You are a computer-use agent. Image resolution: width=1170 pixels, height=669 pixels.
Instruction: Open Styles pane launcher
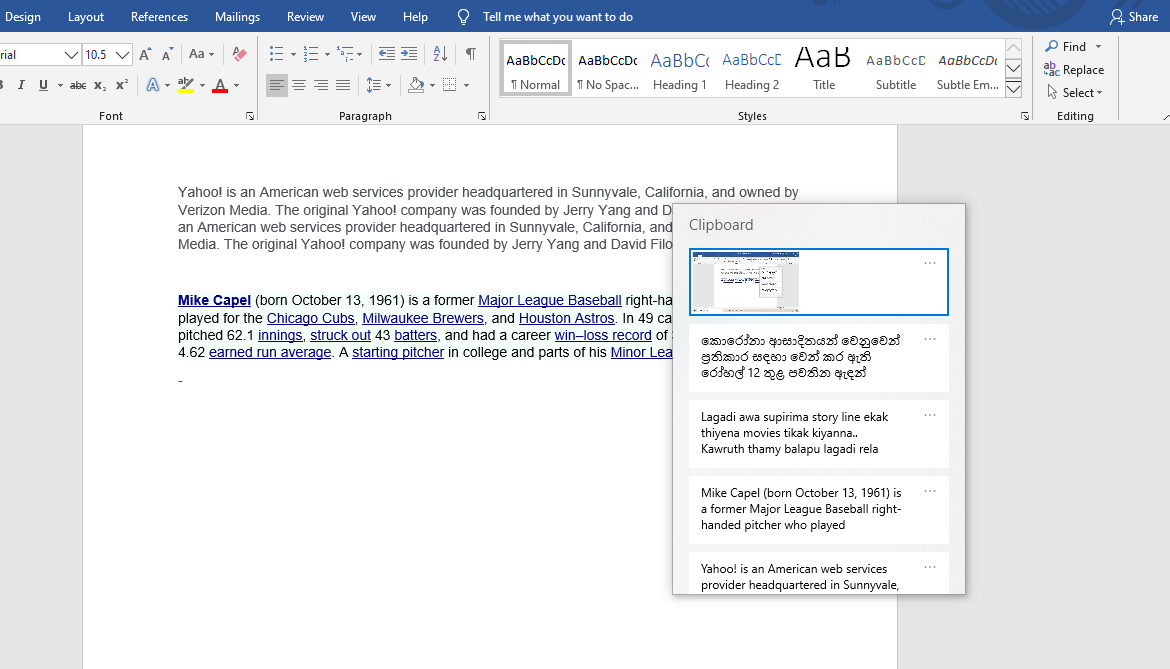(x=1025, y=116)
